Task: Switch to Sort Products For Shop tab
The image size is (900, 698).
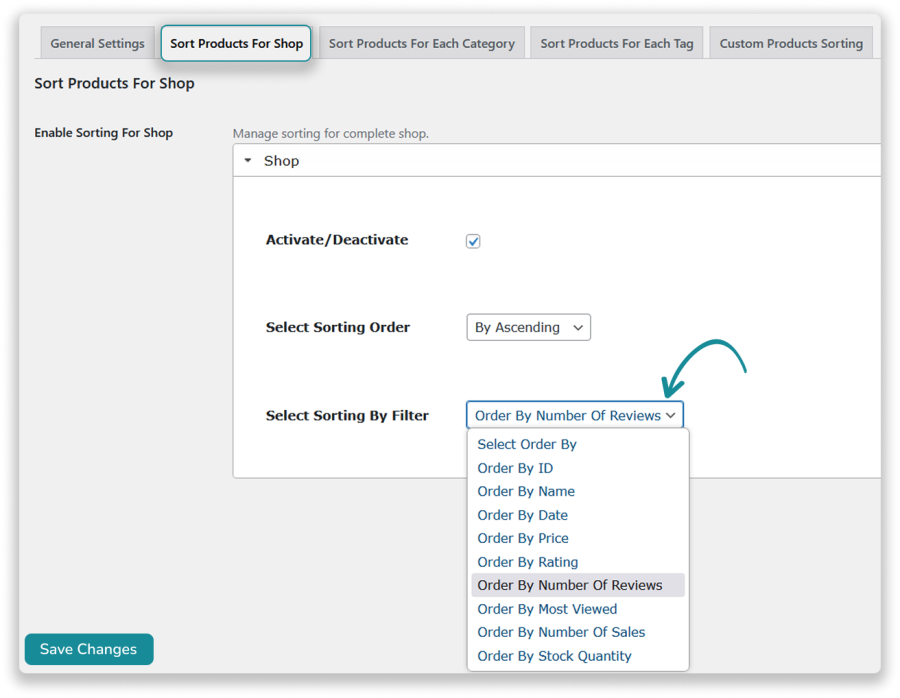Action: coord(236,43)
